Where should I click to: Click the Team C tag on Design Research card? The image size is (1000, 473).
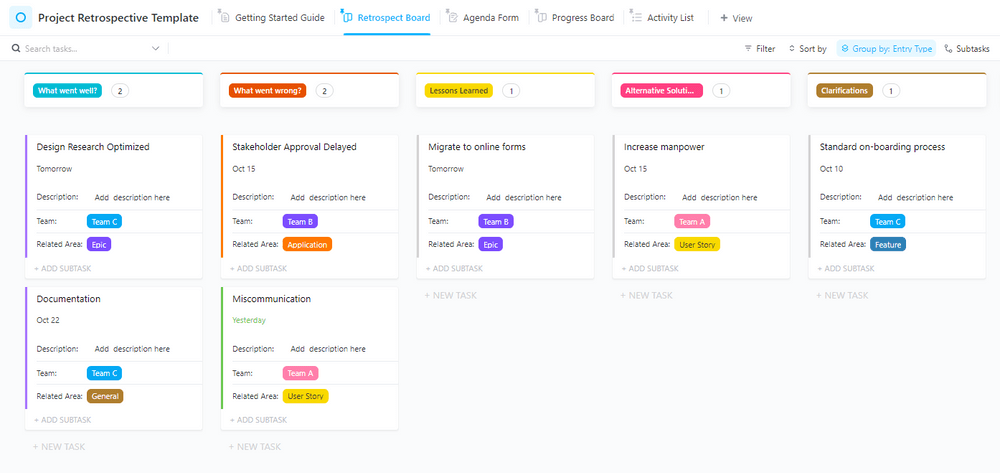coord(105,222)
